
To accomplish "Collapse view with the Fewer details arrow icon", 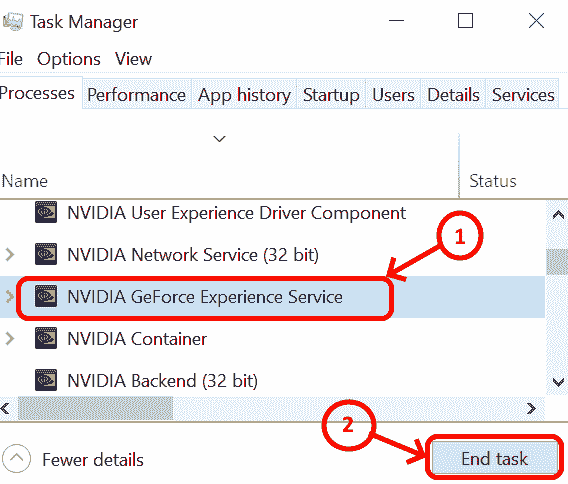I will 16,459.
